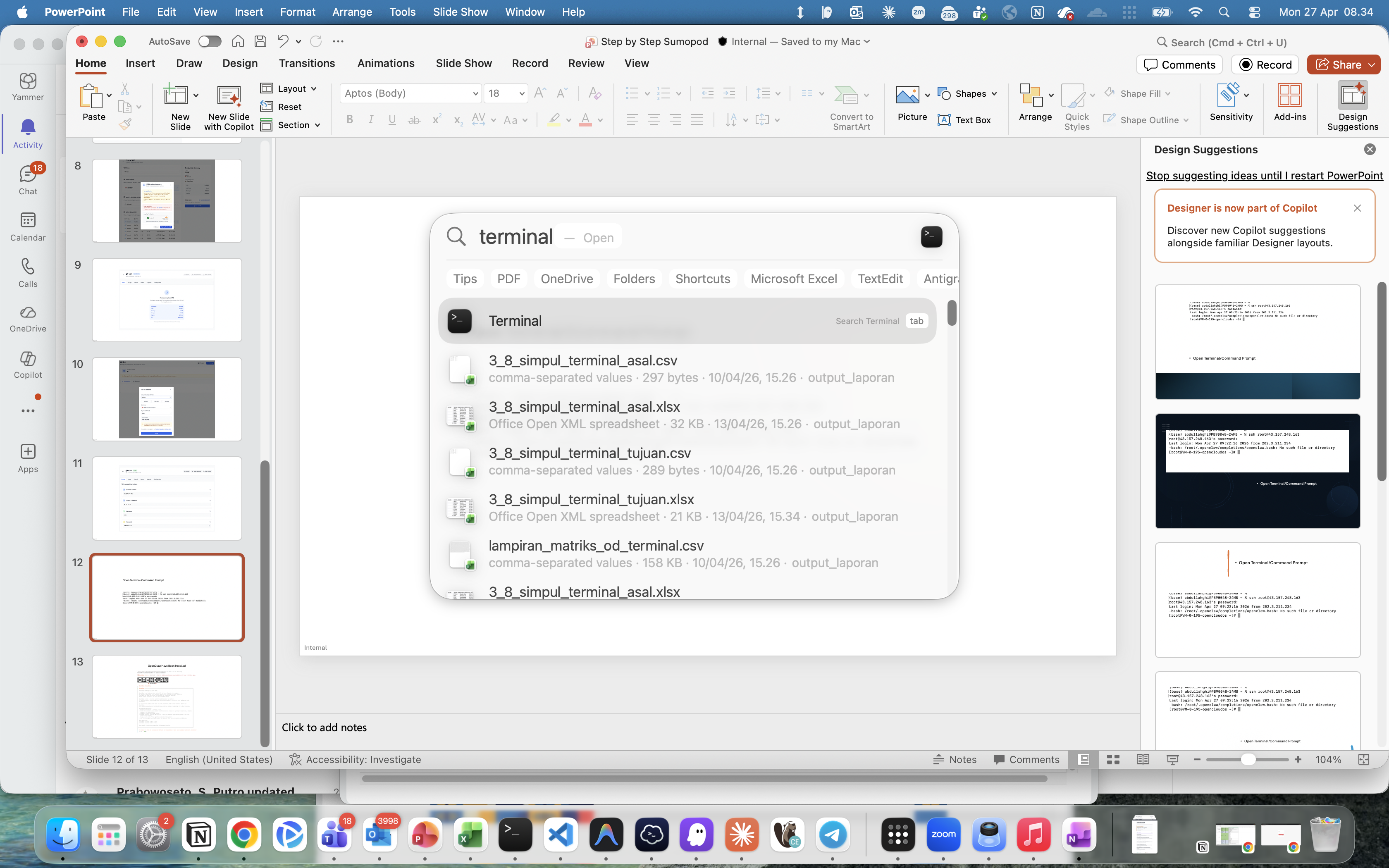Viewport: 1389px width, 868px height.
Task: Expand the font size dropdown
Action: (x=520, y=93)
